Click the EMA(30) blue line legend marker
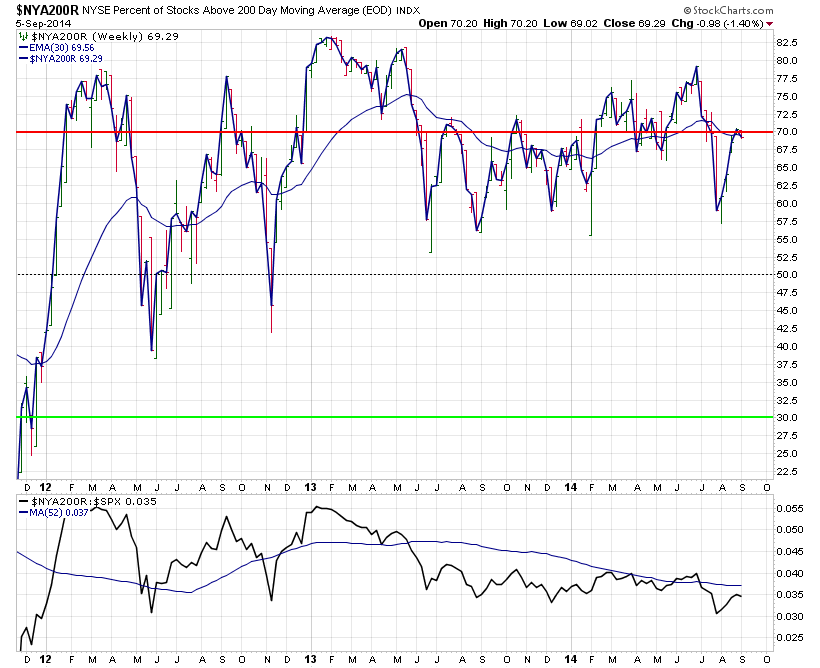 (x=24, y=48)
